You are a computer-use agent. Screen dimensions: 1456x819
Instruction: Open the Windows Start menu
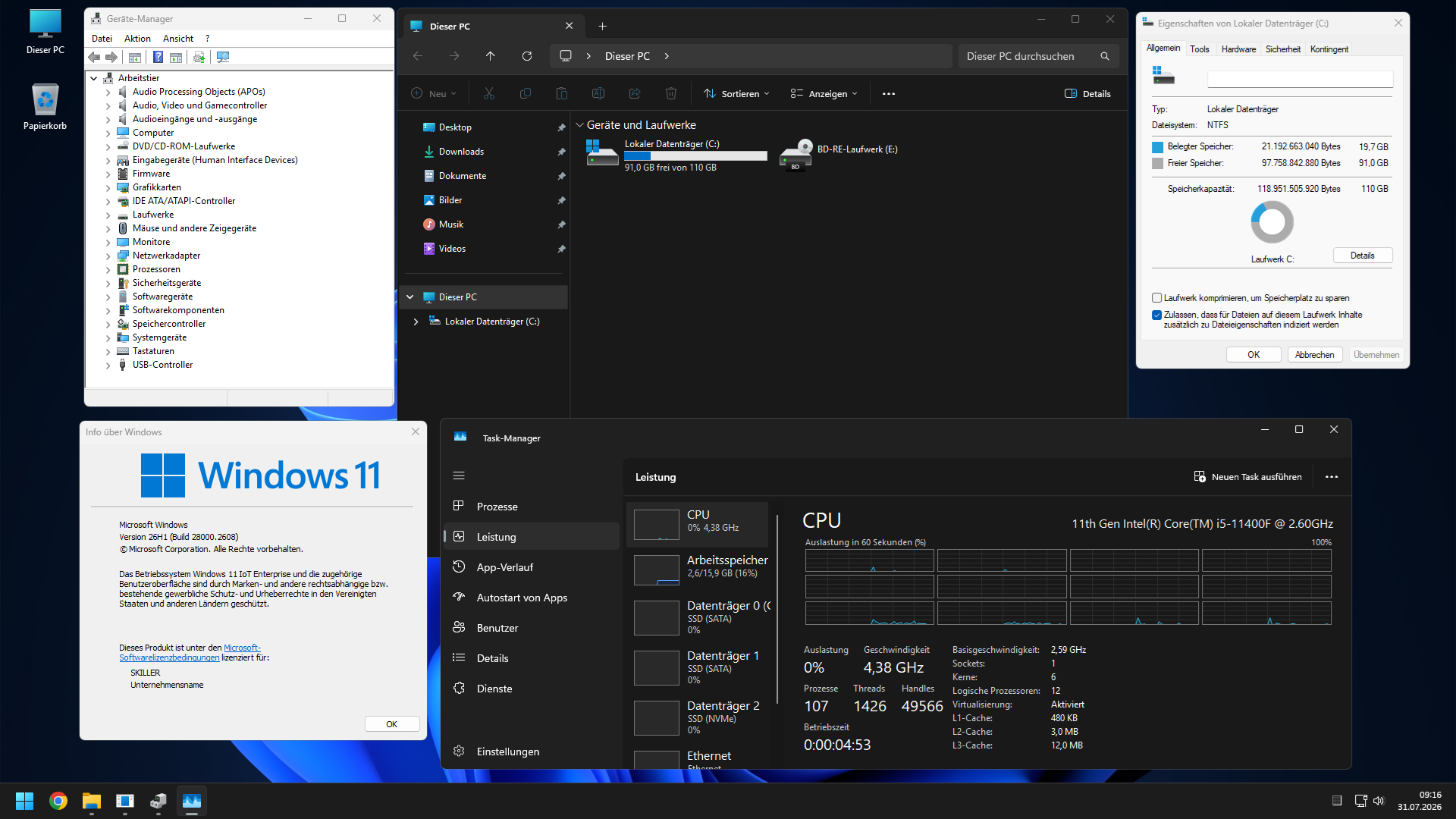pos(25,801)
